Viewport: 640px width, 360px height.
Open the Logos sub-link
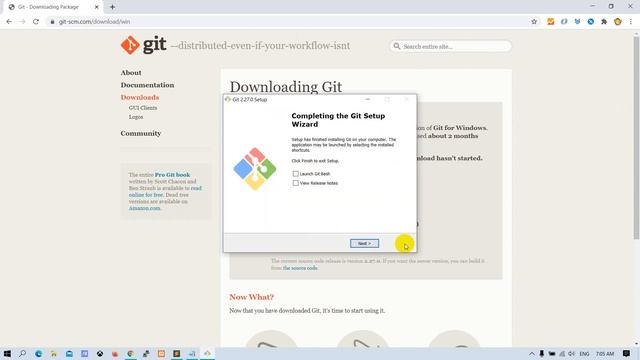coord(136,117)
